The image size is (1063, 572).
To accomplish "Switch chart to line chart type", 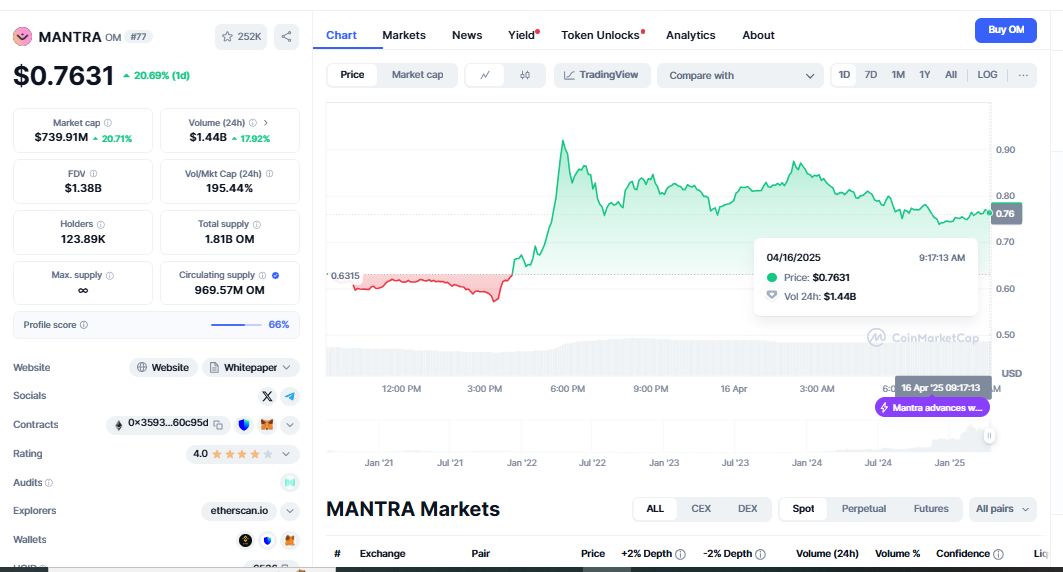I will tap(485, 75).
